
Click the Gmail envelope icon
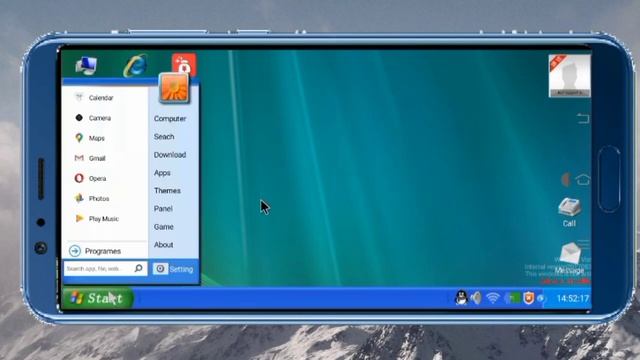79,158
